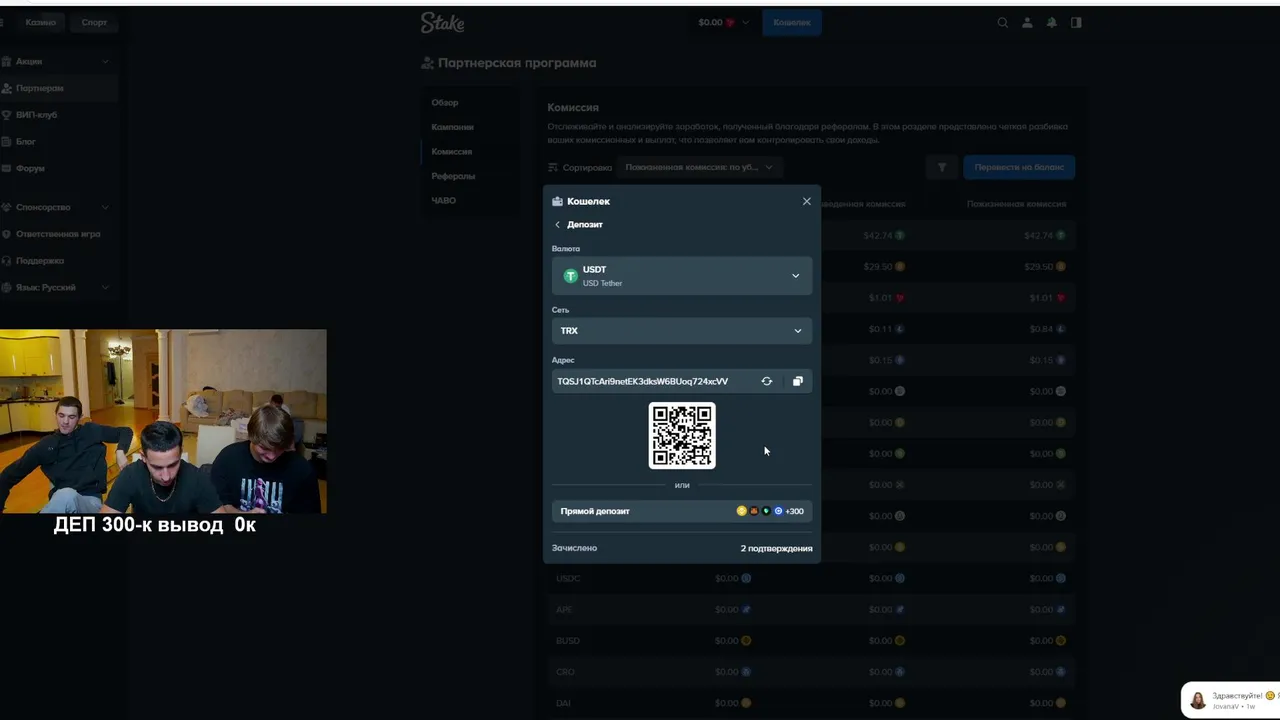The image size is (1280, 720).
Task: Open Прямой депозит option
Action: coord(682,511)
